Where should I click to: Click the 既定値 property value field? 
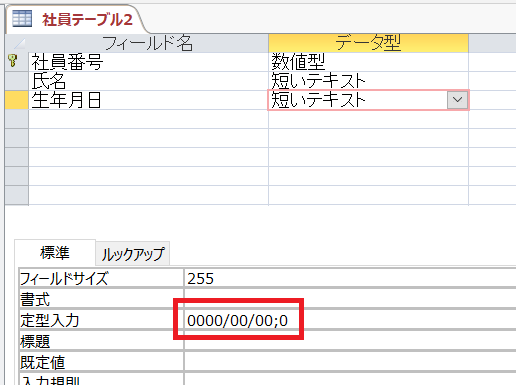pos(350,362)
